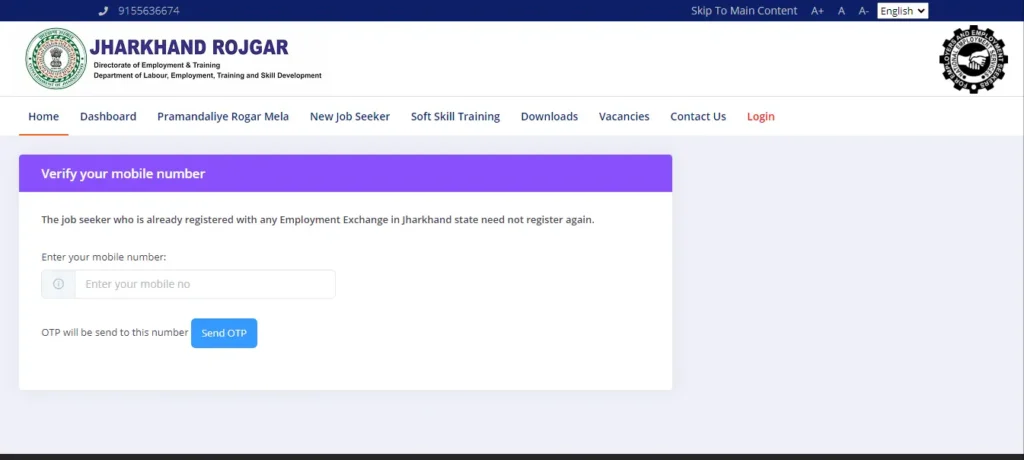Open Soft Skill Training menu

pos(455,116)
